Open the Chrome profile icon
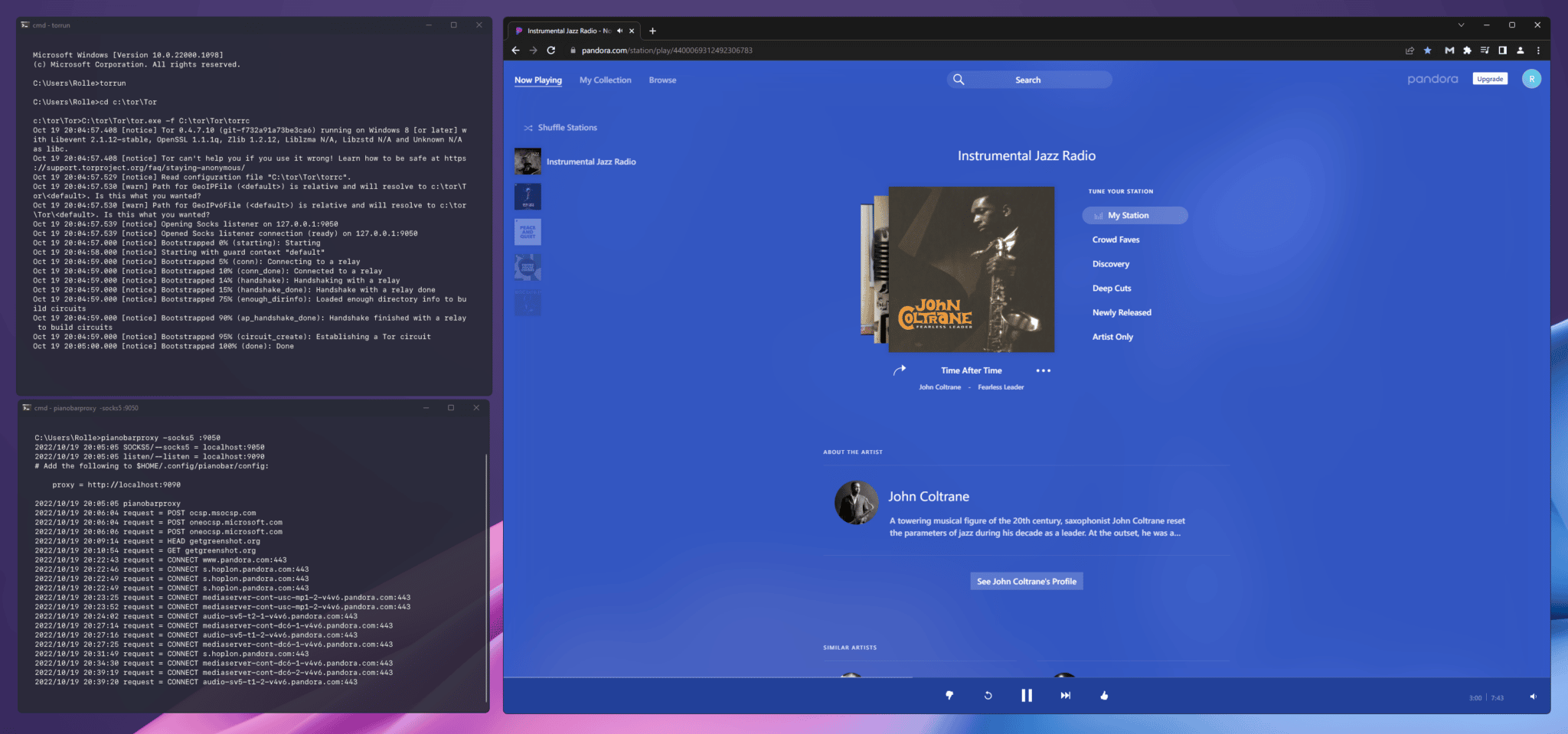Image resolution: width=1568 pixels, height=734 pixels. click(x=1521, y=51)
